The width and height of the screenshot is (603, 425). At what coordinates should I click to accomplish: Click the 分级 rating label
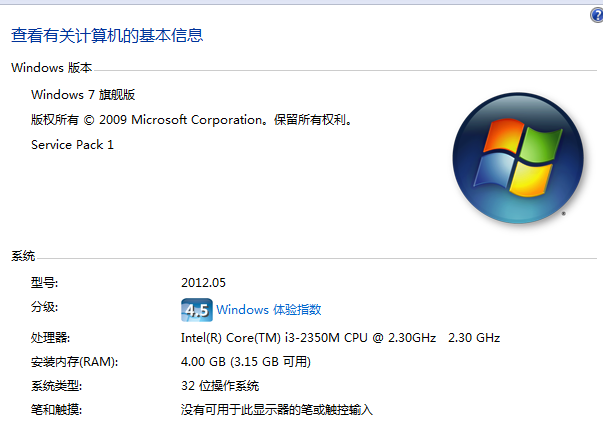44,307
